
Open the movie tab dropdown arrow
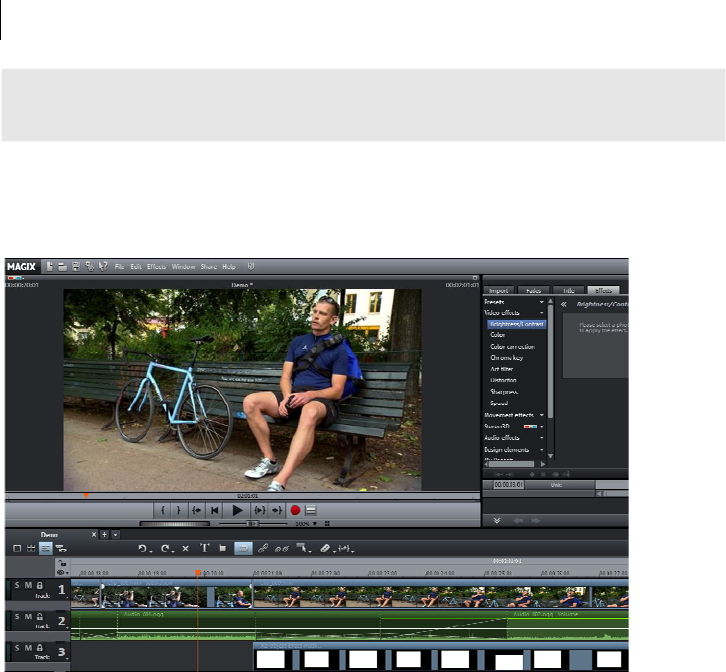(x=116, y=534)
